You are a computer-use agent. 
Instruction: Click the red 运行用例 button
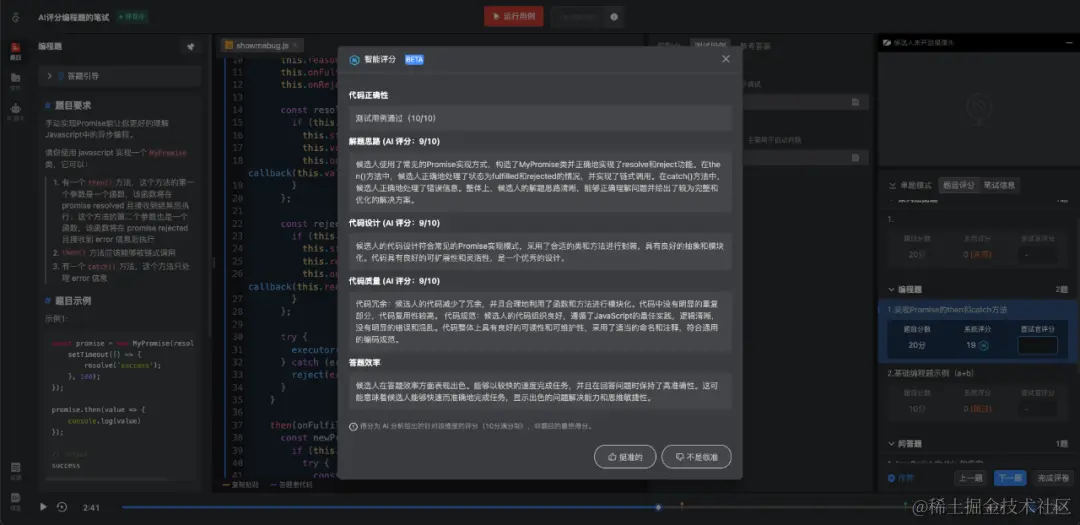click(x=513, y=17)
